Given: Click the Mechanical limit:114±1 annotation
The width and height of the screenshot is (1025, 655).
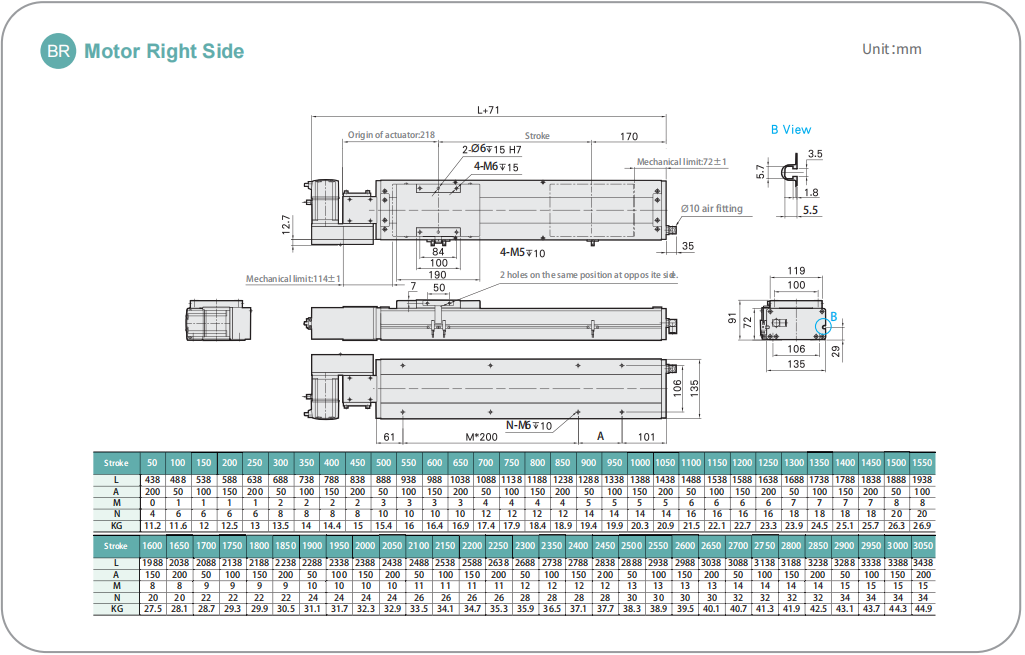Looking at the screenshot, I should [294, 279].
